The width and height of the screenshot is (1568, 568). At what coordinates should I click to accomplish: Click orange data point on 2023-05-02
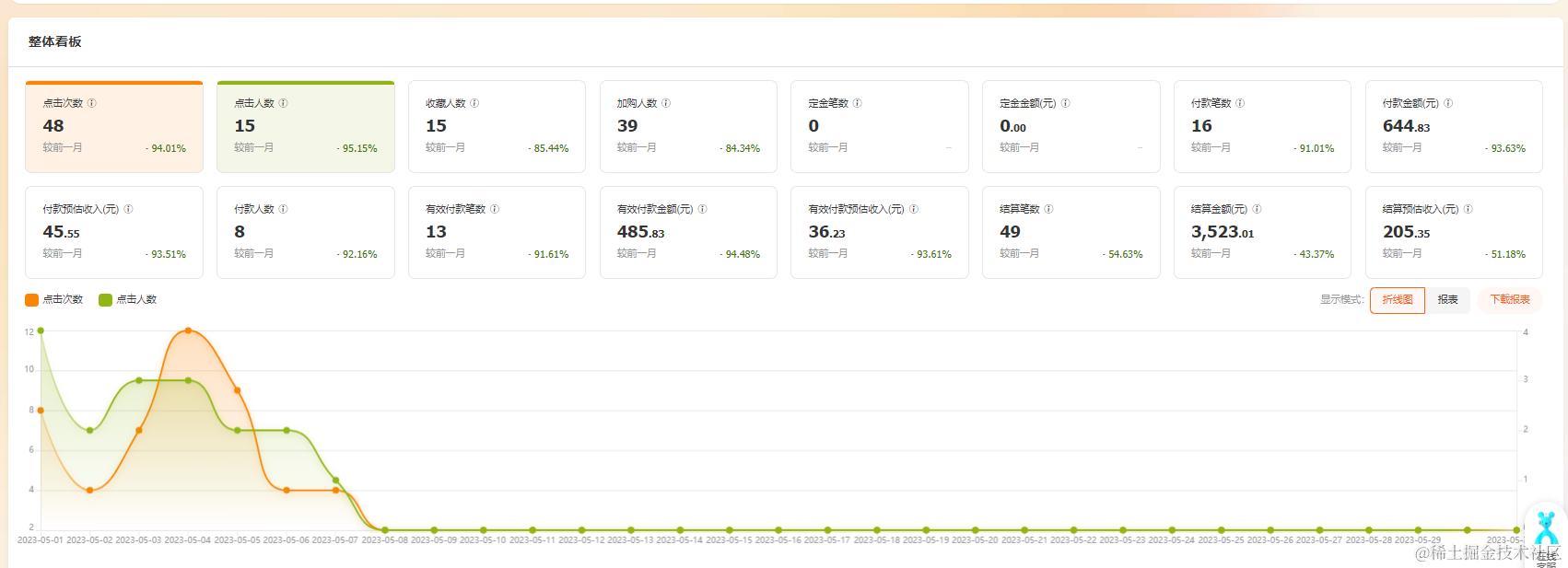(x=89, y=490)
